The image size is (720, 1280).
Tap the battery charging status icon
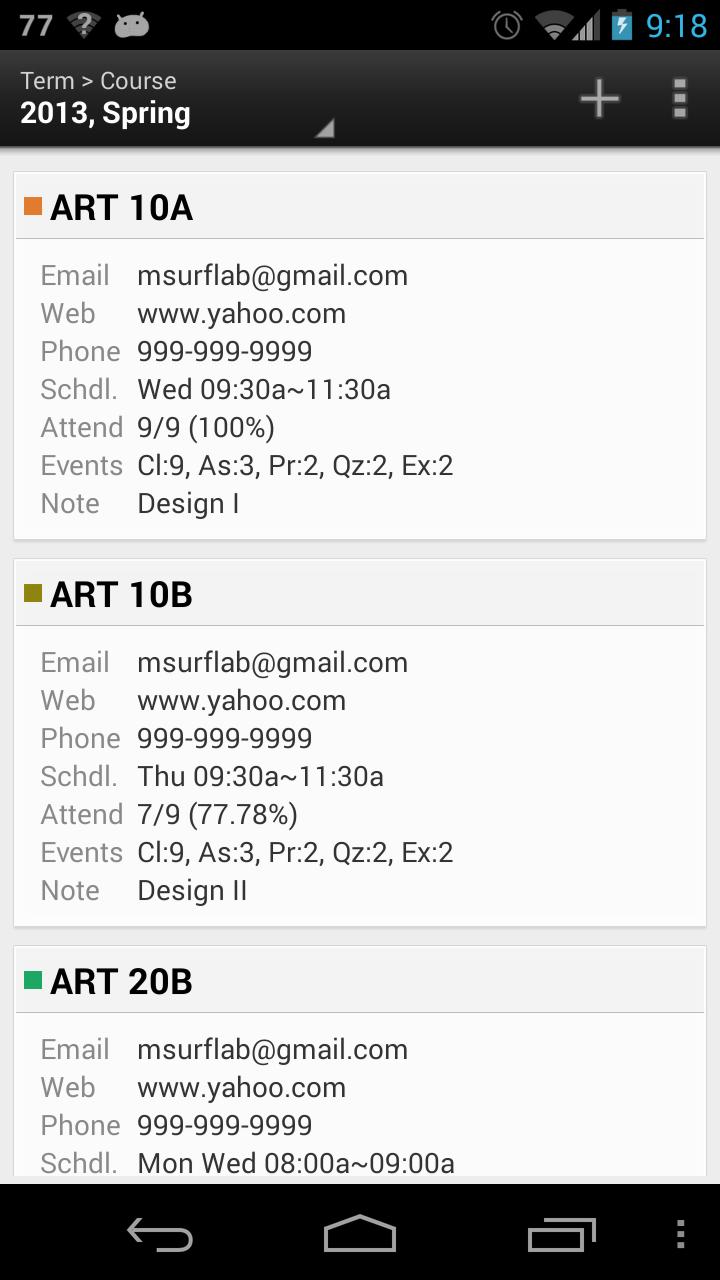622,25
